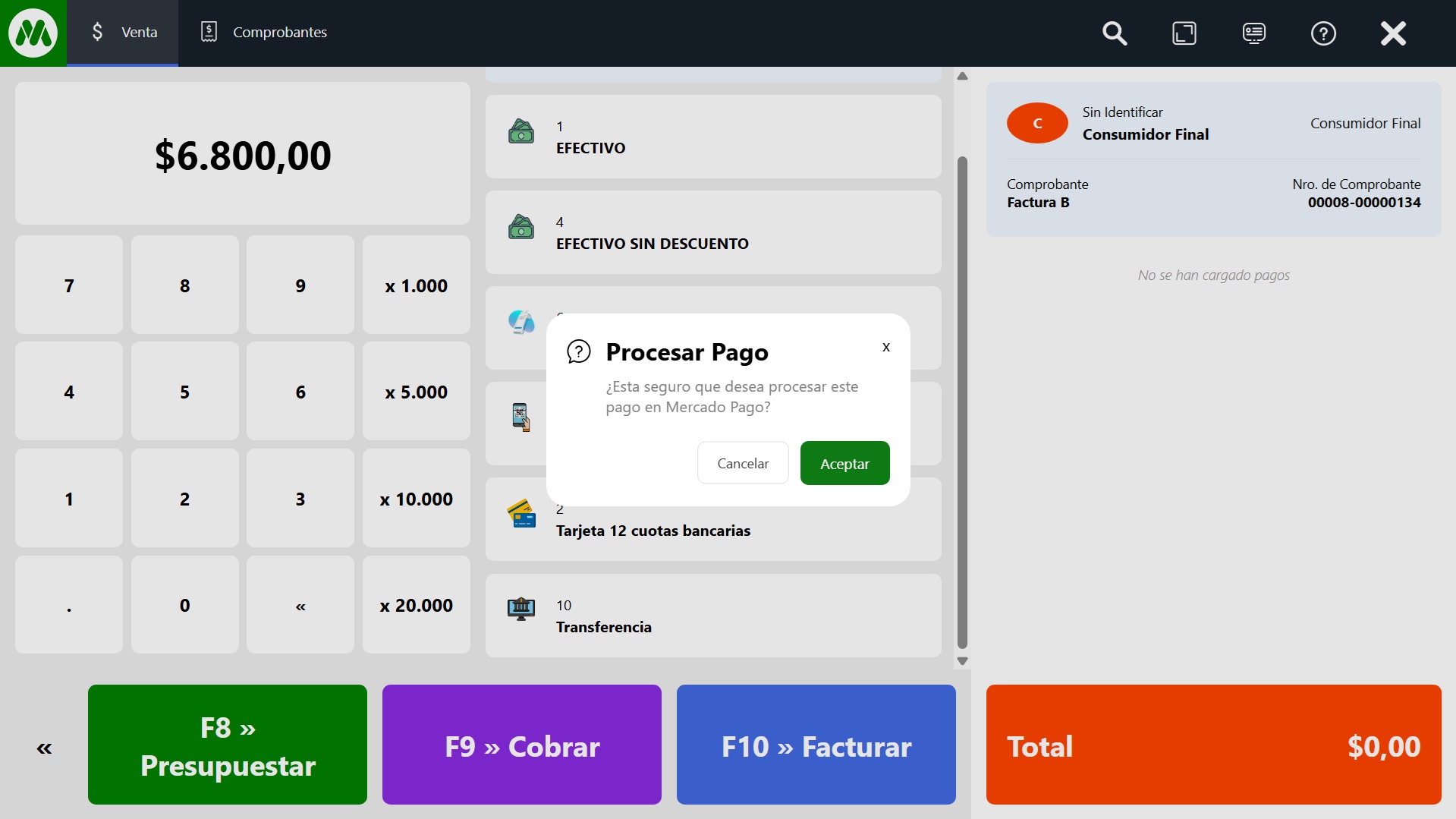Click the green M logo icon
The width and height of the screenshot is (1456, 819).
(x=33, y=33)
